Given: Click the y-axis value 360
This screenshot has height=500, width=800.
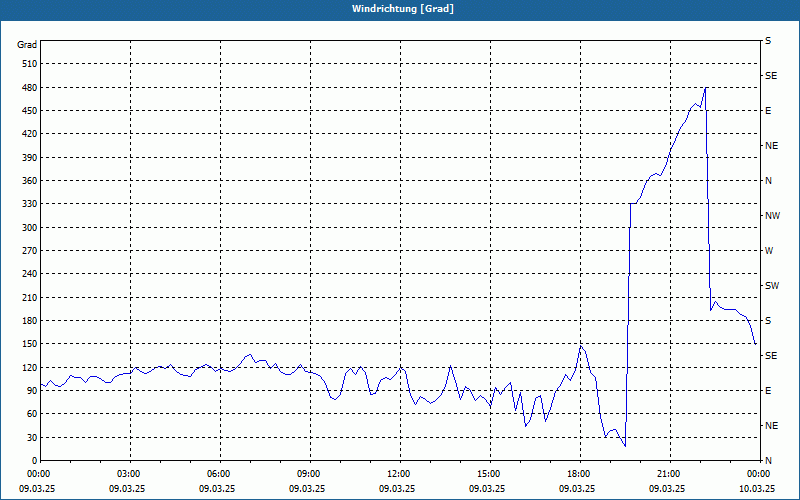Looking at the screenshot, I should pyautogui.click(x=30, y=181).
